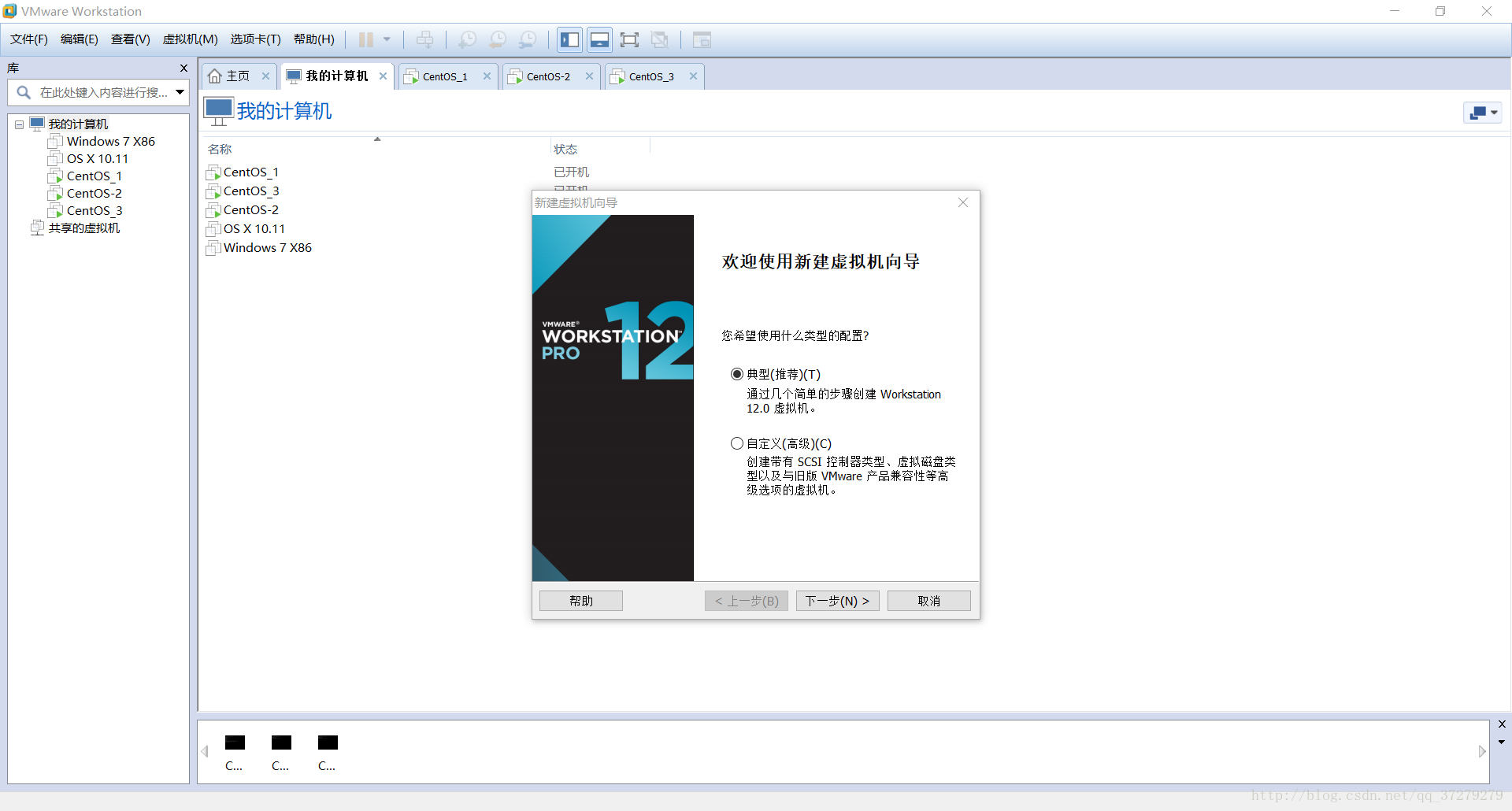Open the 文件(F) menu
1512x811 pixels.
tap(29, 39)
